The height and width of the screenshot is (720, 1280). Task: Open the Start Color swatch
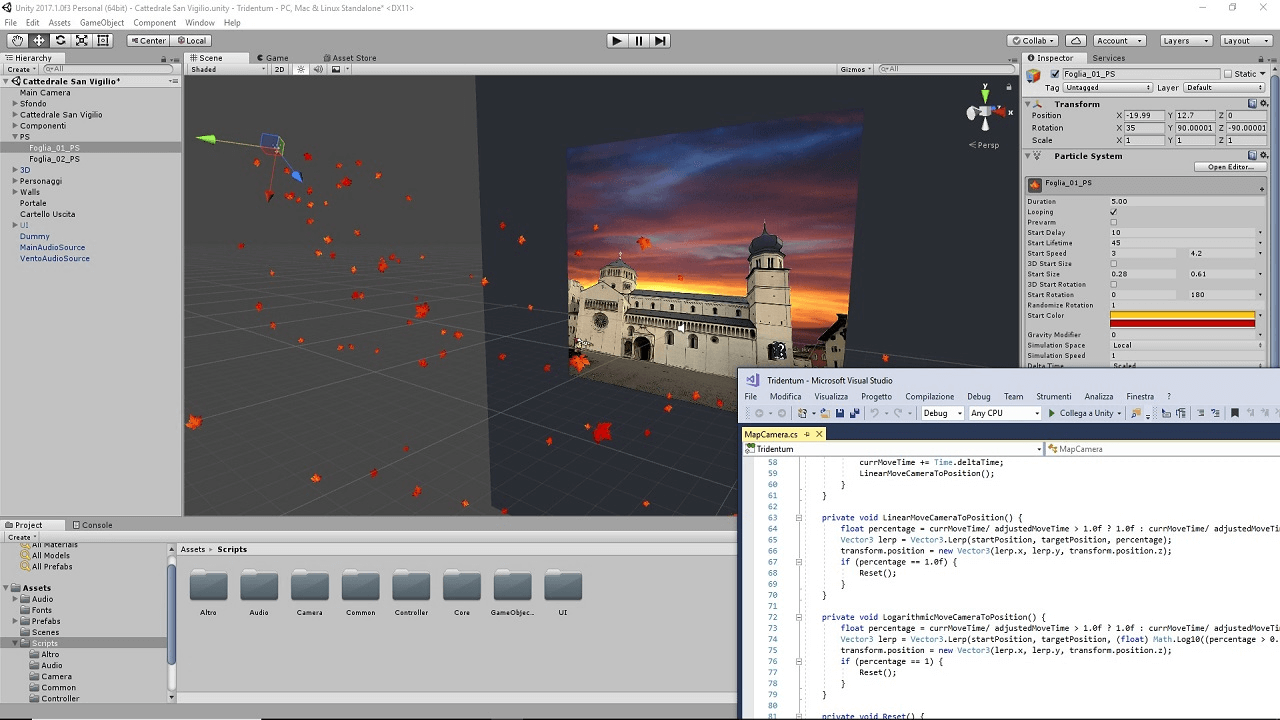coord(1182,320)
